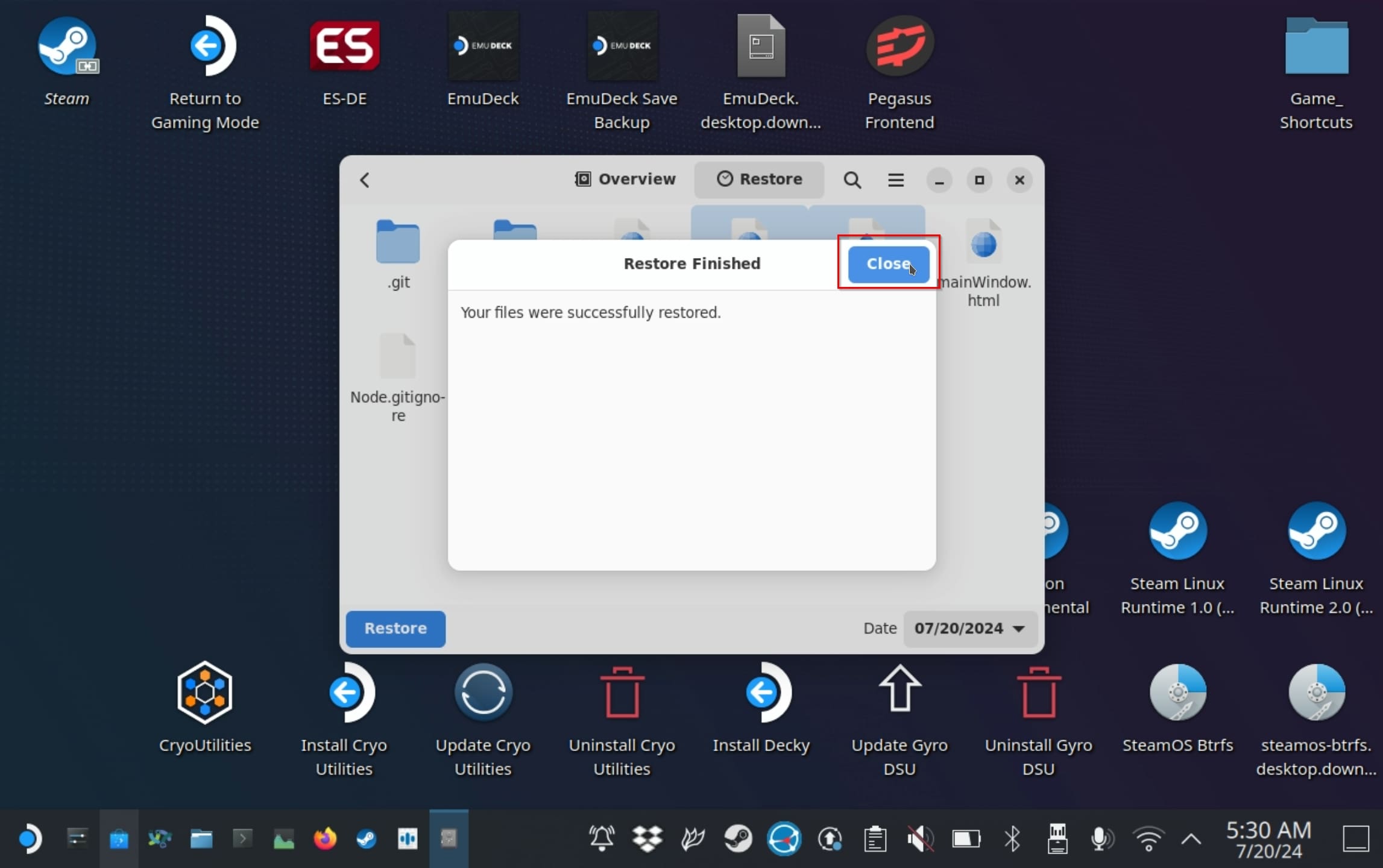Screen dimensions: 1383x868
Task: Toggle the muted volume tray icon
Action: click(x=921, y=838)
